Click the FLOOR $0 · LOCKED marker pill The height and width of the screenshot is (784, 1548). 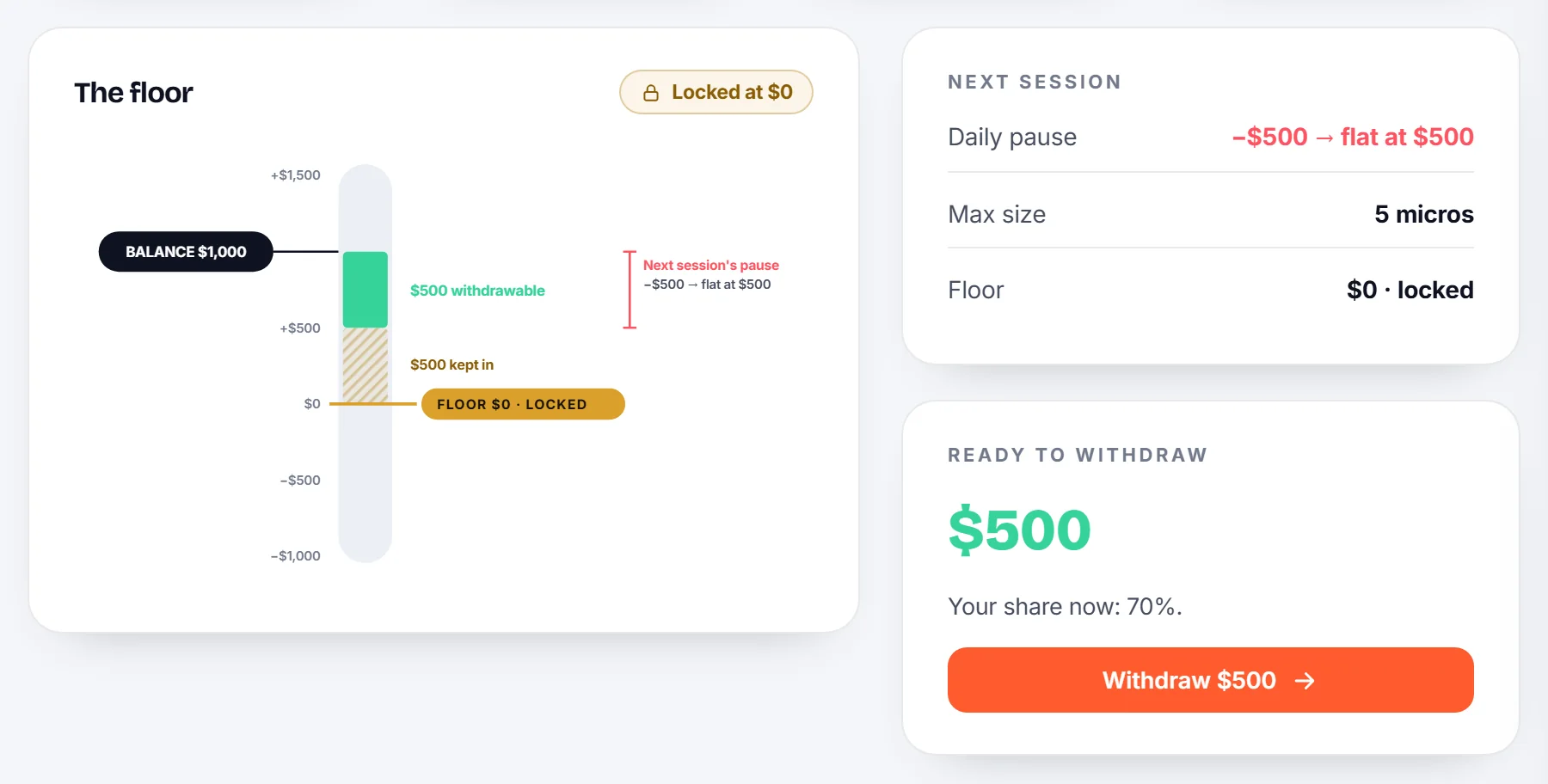523,404
